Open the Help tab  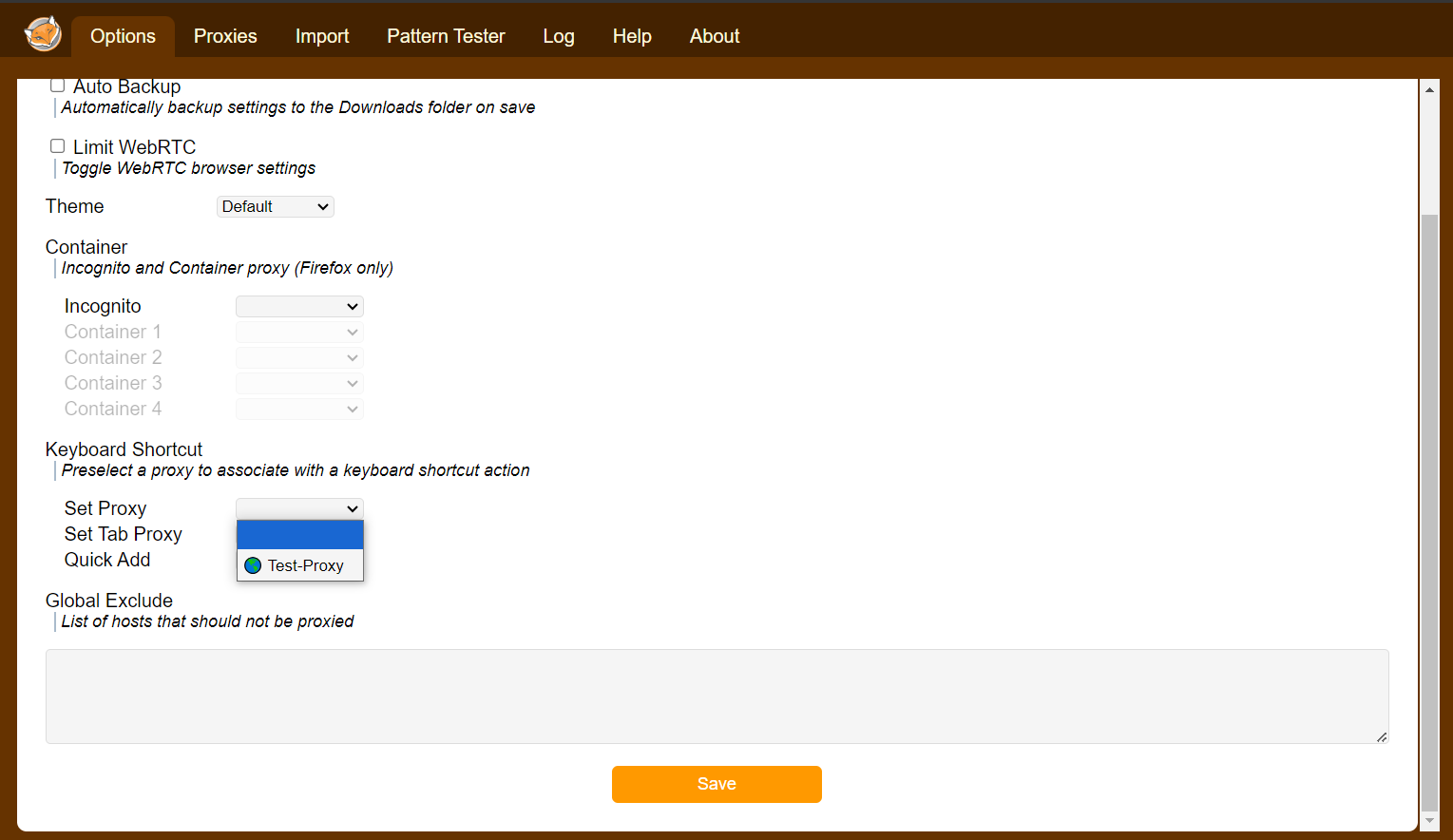tap(632, 36)
